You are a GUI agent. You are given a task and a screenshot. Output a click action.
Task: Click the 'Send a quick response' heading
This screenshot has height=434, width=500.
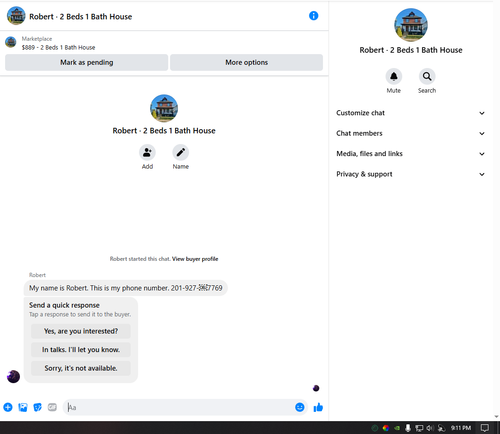[64, 305]
